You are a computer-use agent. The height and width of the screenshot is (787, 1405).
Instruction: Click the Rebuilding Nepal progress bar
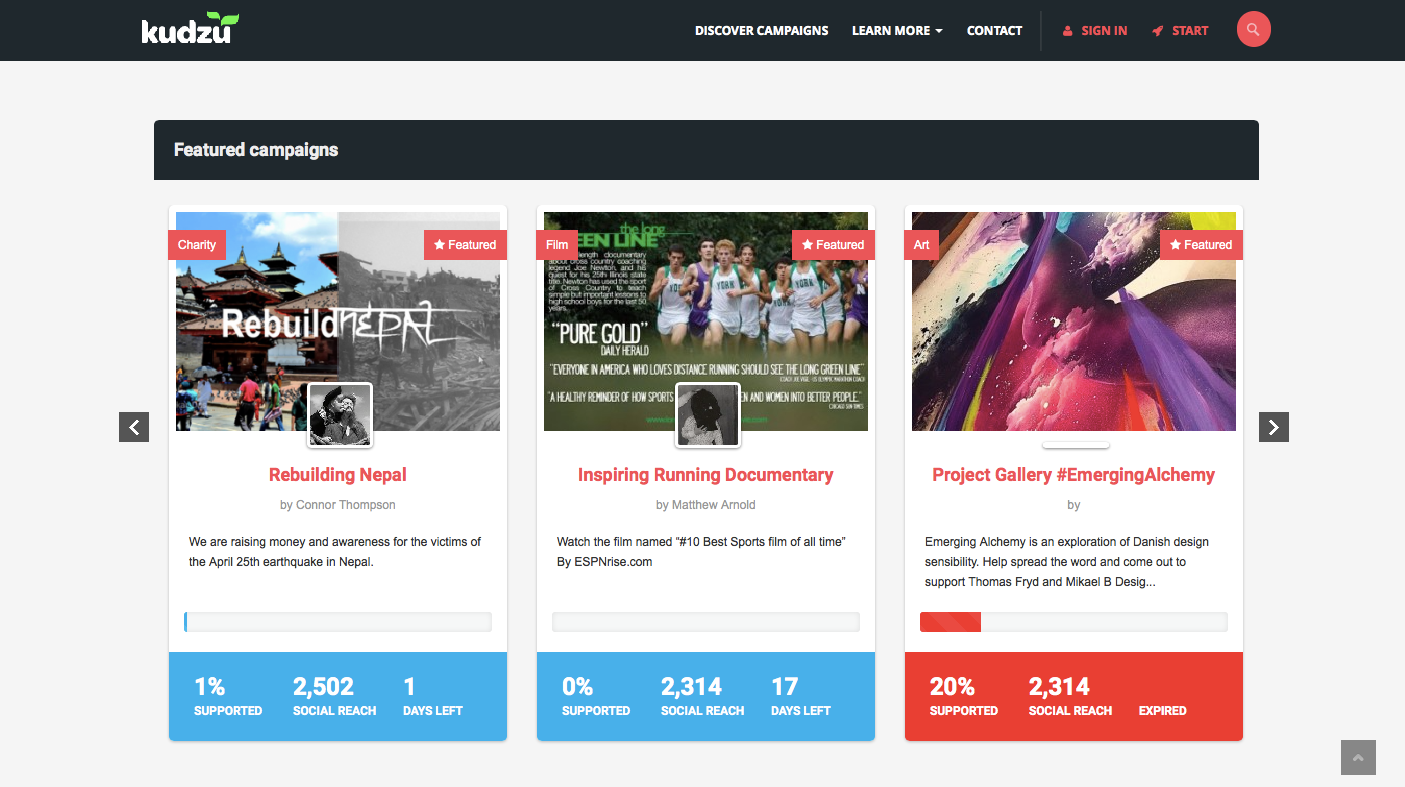point(338,622)
